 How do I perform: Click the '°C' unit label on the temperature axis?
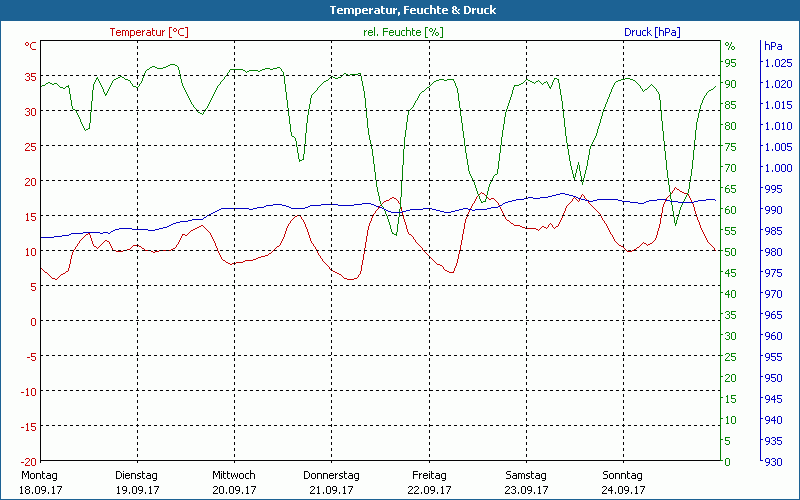click(30, 46)
